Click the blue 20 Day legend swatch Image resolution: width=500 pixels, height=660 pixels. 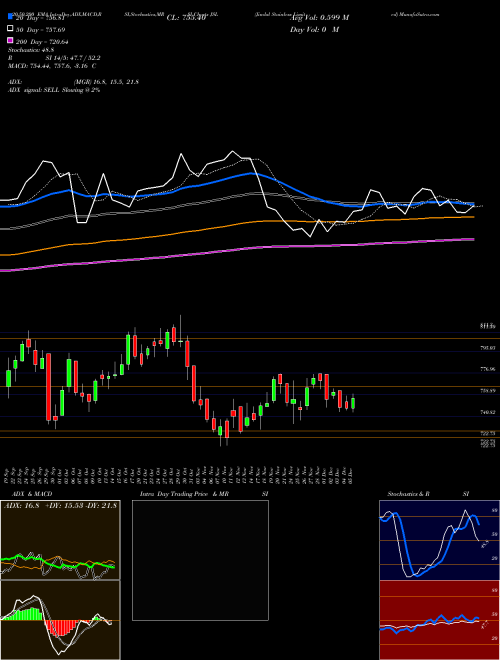[x=10, y=17]
